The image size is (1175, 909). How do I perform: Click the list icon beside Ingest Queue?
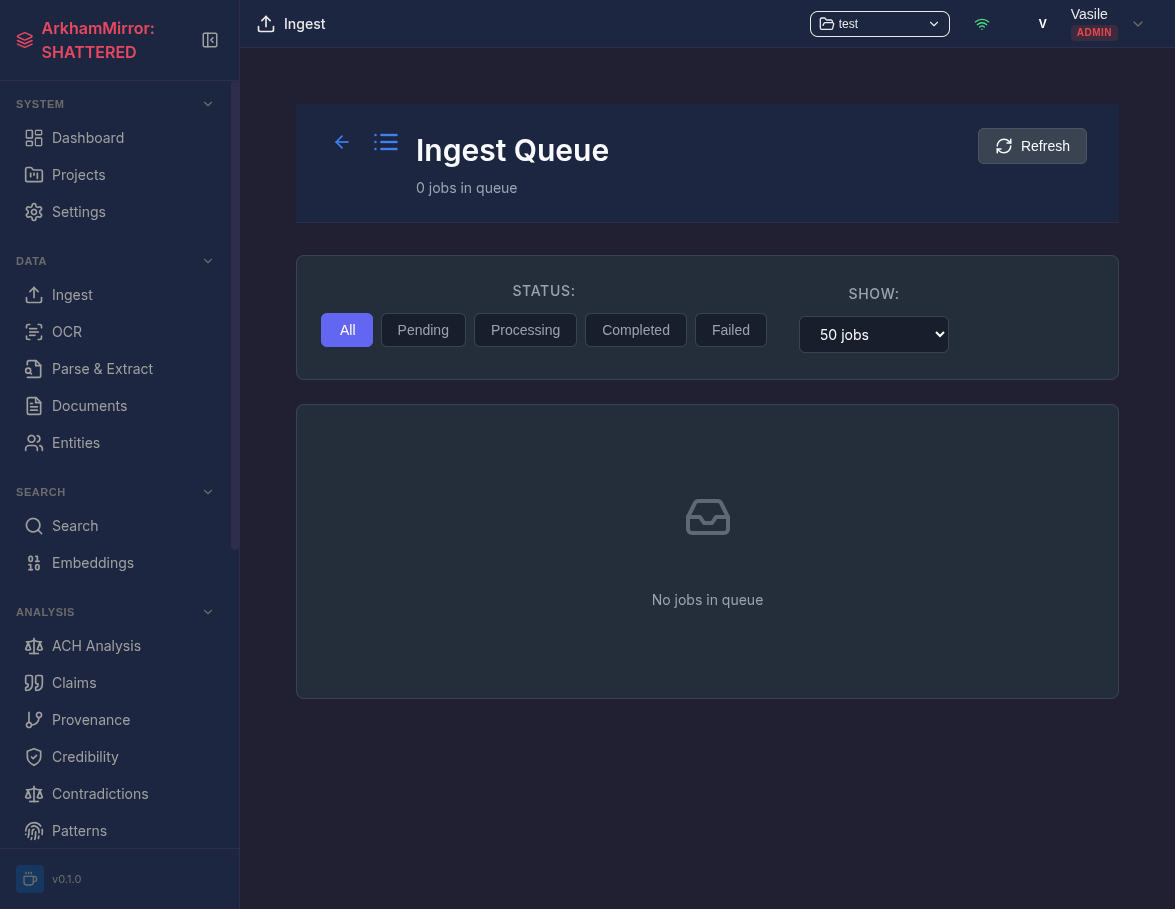pyautogui.click(x=386, y=142)
